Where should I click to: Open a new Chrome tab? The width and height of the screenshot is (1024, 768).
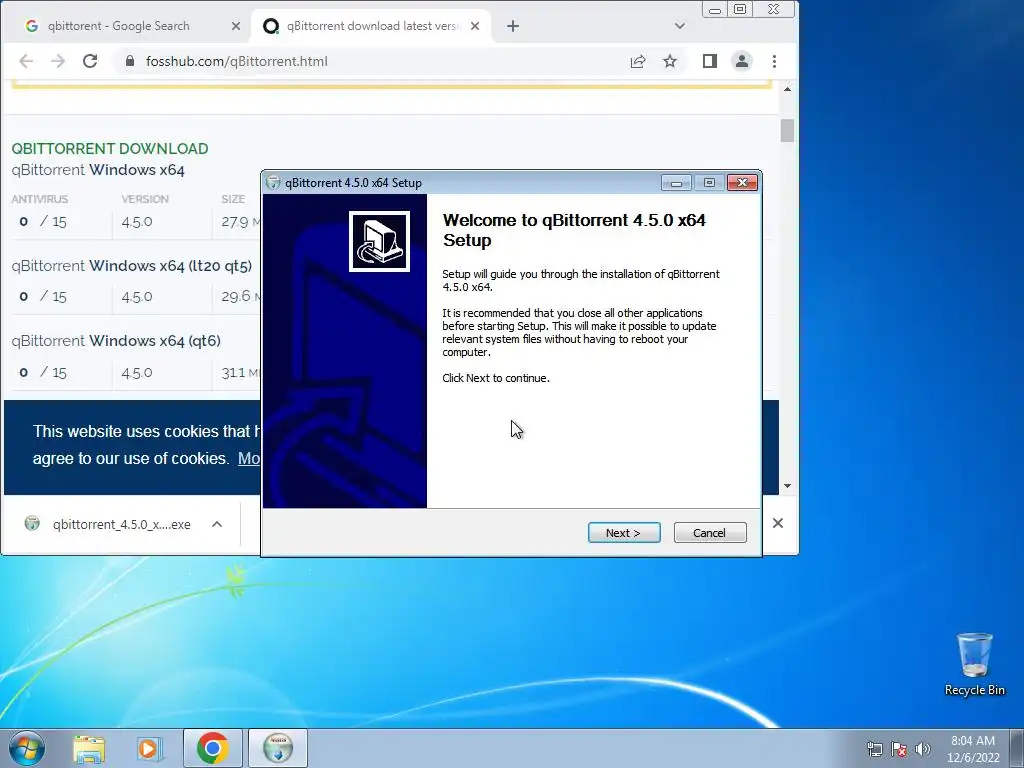click(513, 26)
